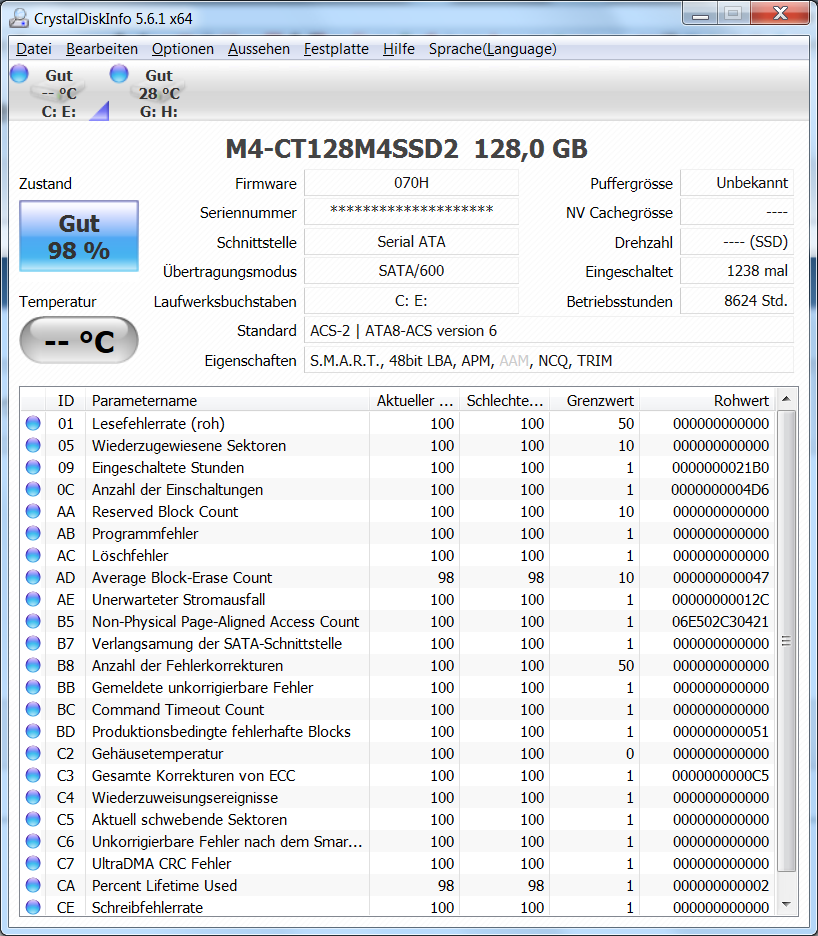Click the Rohwert column header
818x936 pixels.
(707, 401)
